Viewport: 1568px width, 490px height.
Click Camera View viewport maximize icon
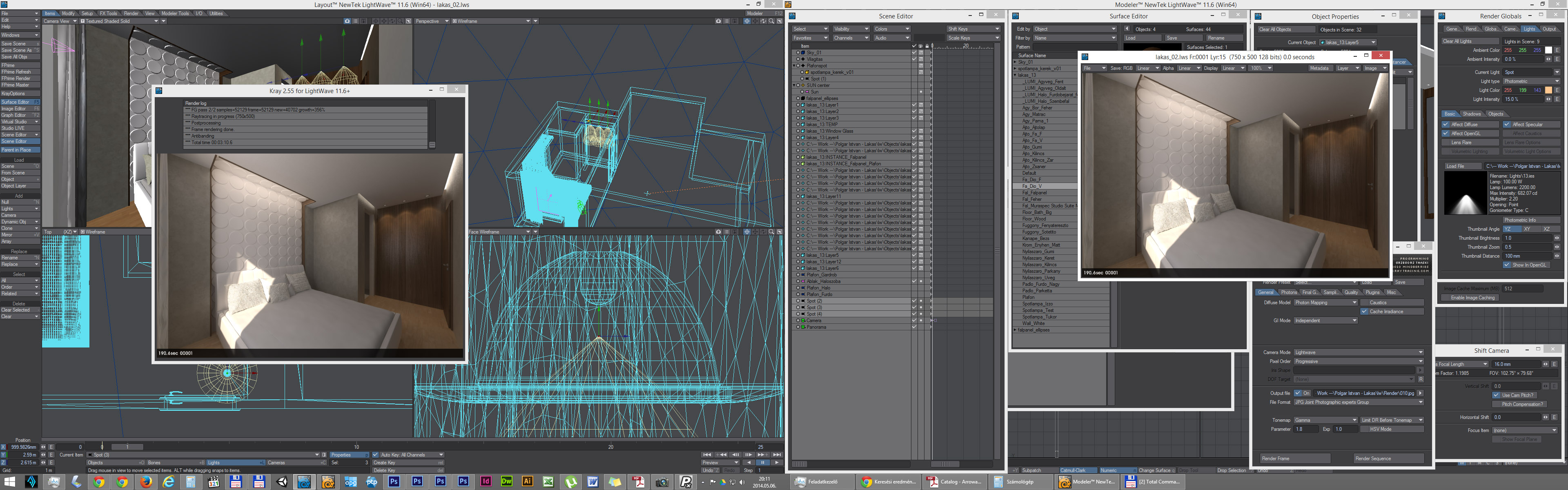pyautogui.click(x=408, y=21)
